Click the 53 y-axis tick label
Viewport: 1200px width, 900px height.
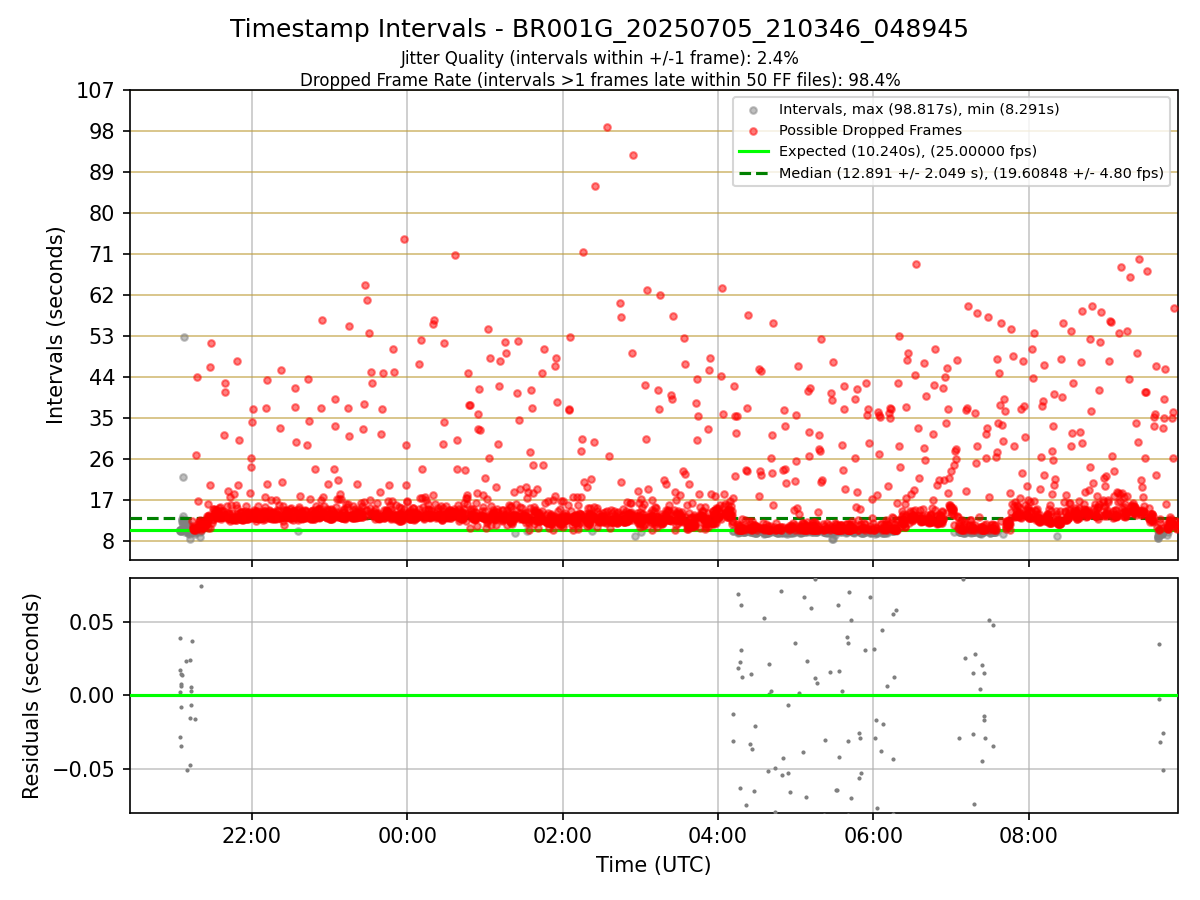104,336
